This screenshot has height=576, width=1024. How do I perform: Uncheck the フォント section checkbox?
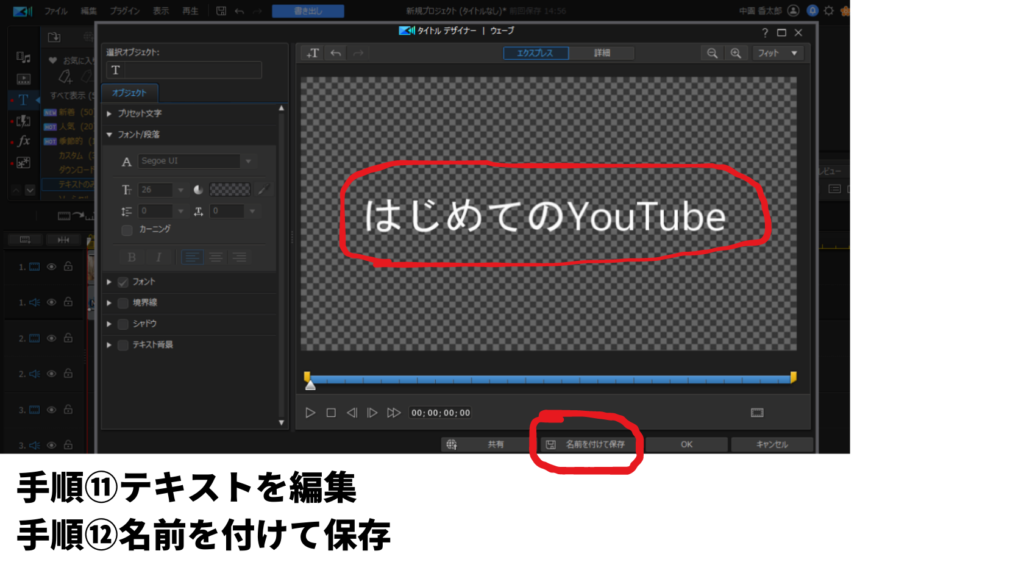[x=123, y=282]
